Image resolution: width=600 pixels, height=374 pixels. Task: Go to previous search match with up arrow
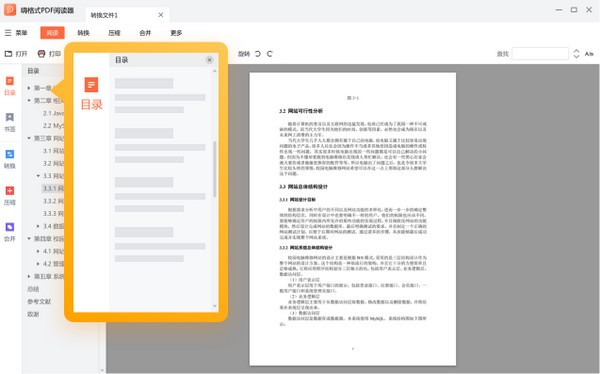coord(576,51)
